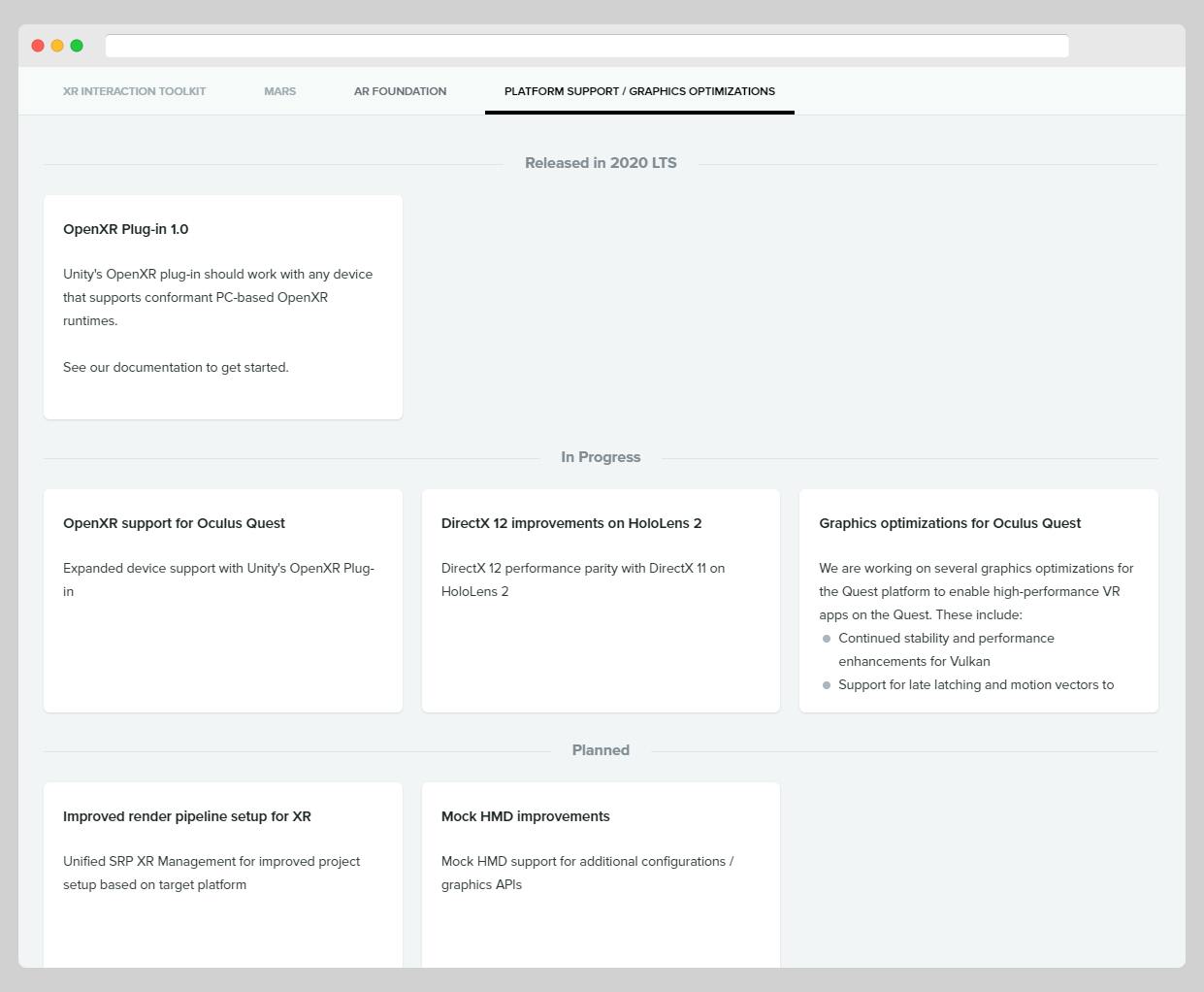This screenshot has height=992, width=1204.
Task: Open the MARS tab
Action: coord(279,91)
